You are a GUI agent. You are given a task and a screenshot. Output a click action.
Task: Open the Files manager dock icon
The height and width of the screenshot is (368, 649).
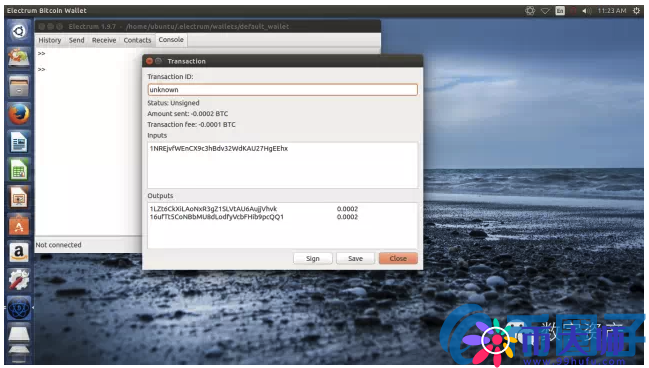tap(19, 87)
